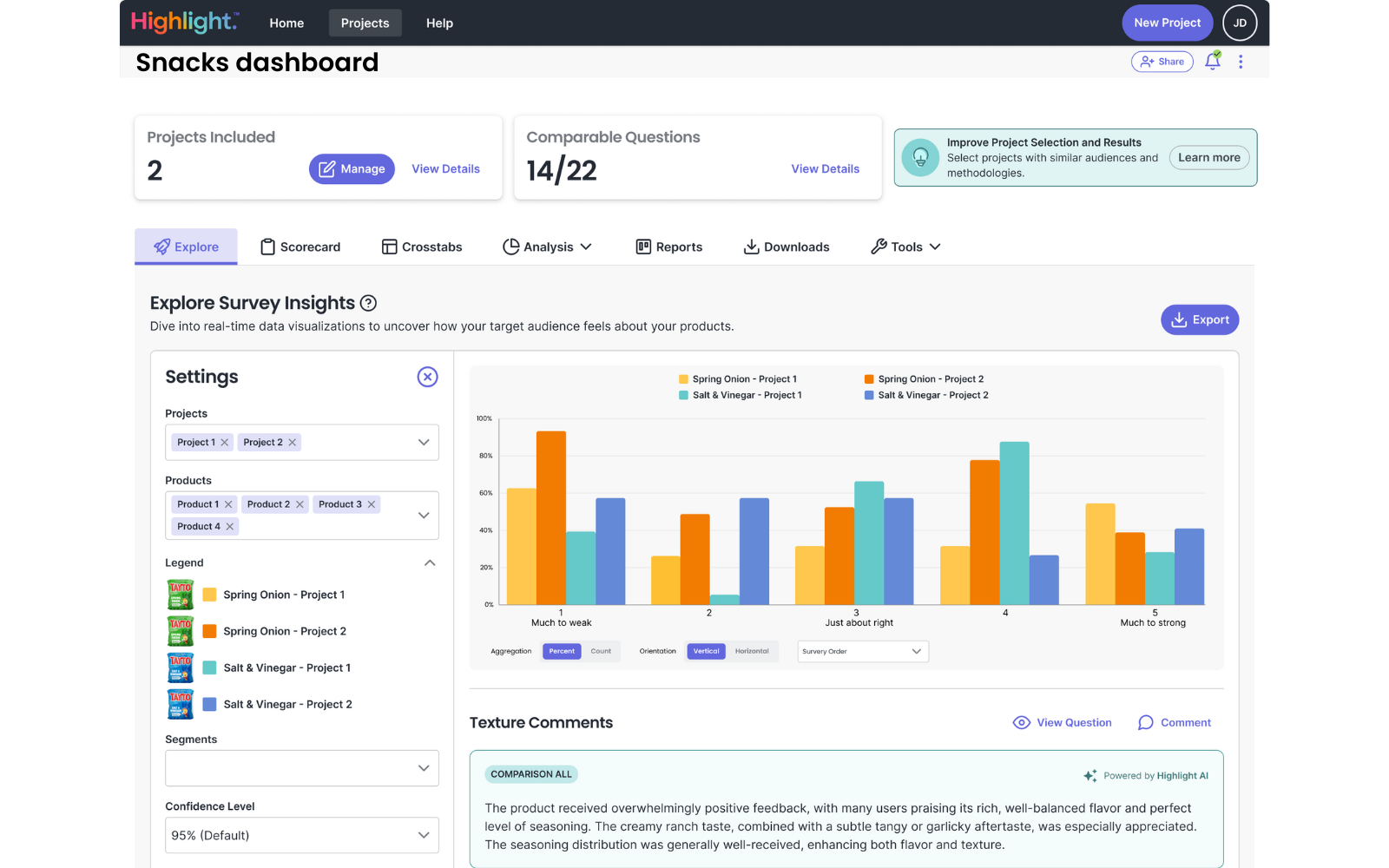This screenshot has height=868, width=1389.
Task: Click the New Project button
Action: tap(1167, 23)
